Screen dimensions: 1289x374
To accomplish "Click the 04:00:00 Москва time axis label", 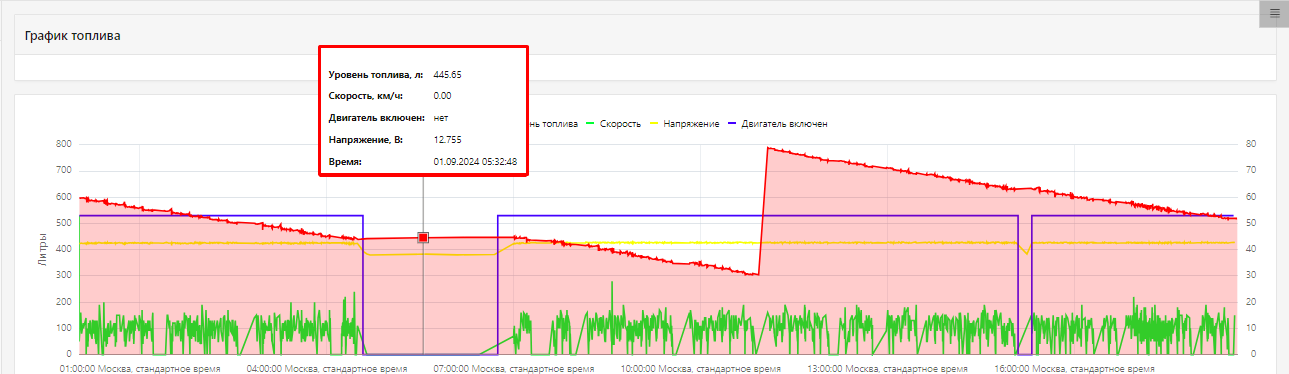I will click(327, 368).
